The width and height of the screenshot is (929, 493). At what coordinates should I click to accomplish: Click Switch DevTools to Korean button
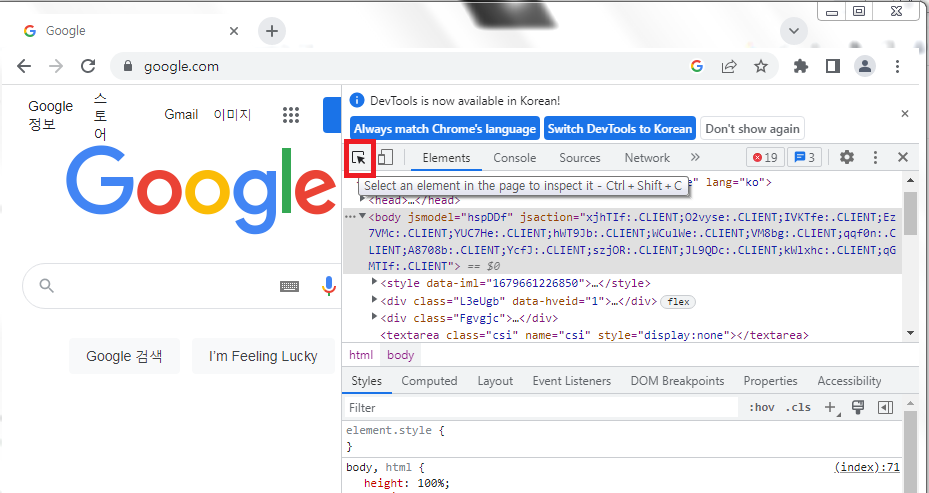click(x=620, y=129)
